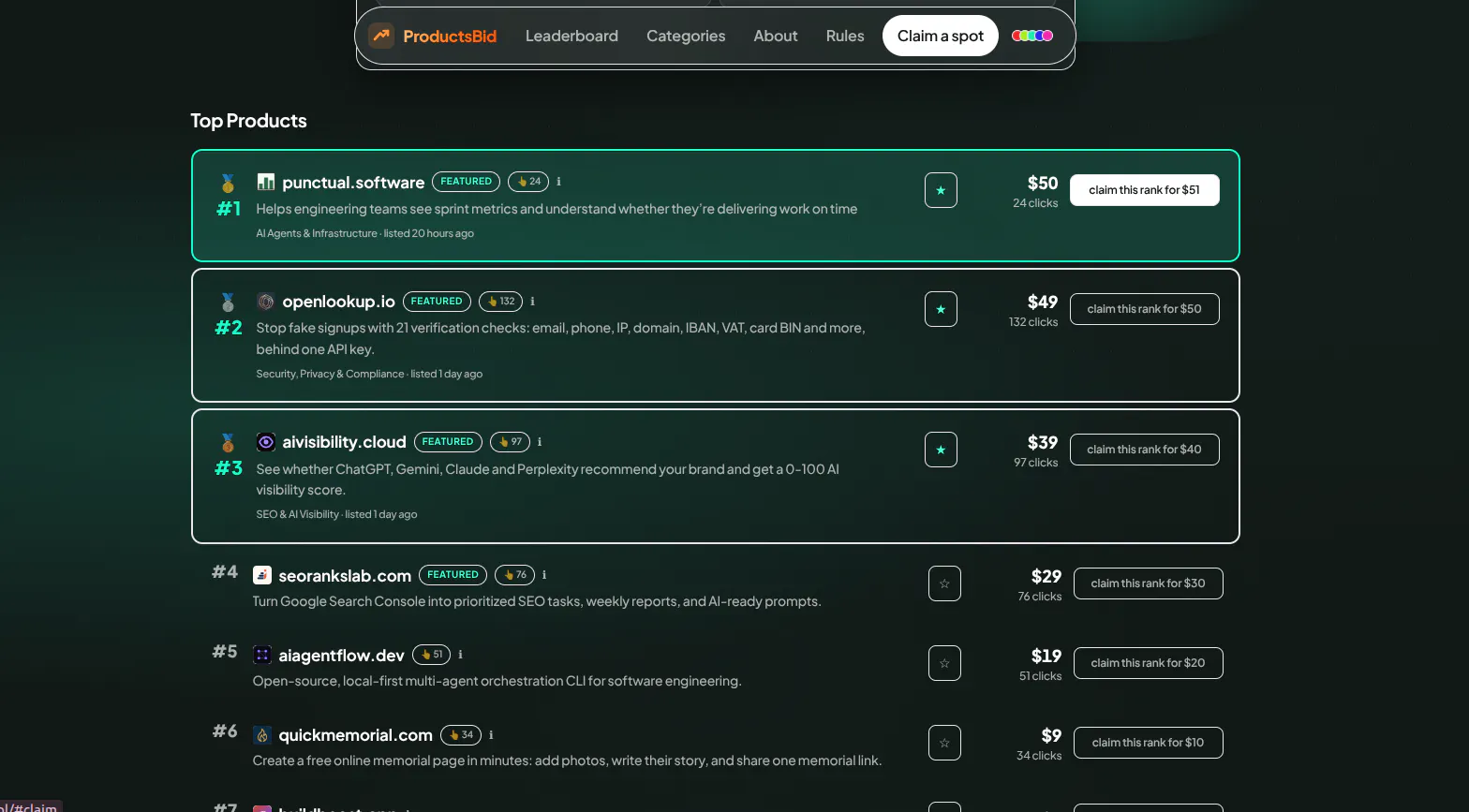Click the silver medal icon for rank #2
The image size is (1469, 812).
click(228, 302)
